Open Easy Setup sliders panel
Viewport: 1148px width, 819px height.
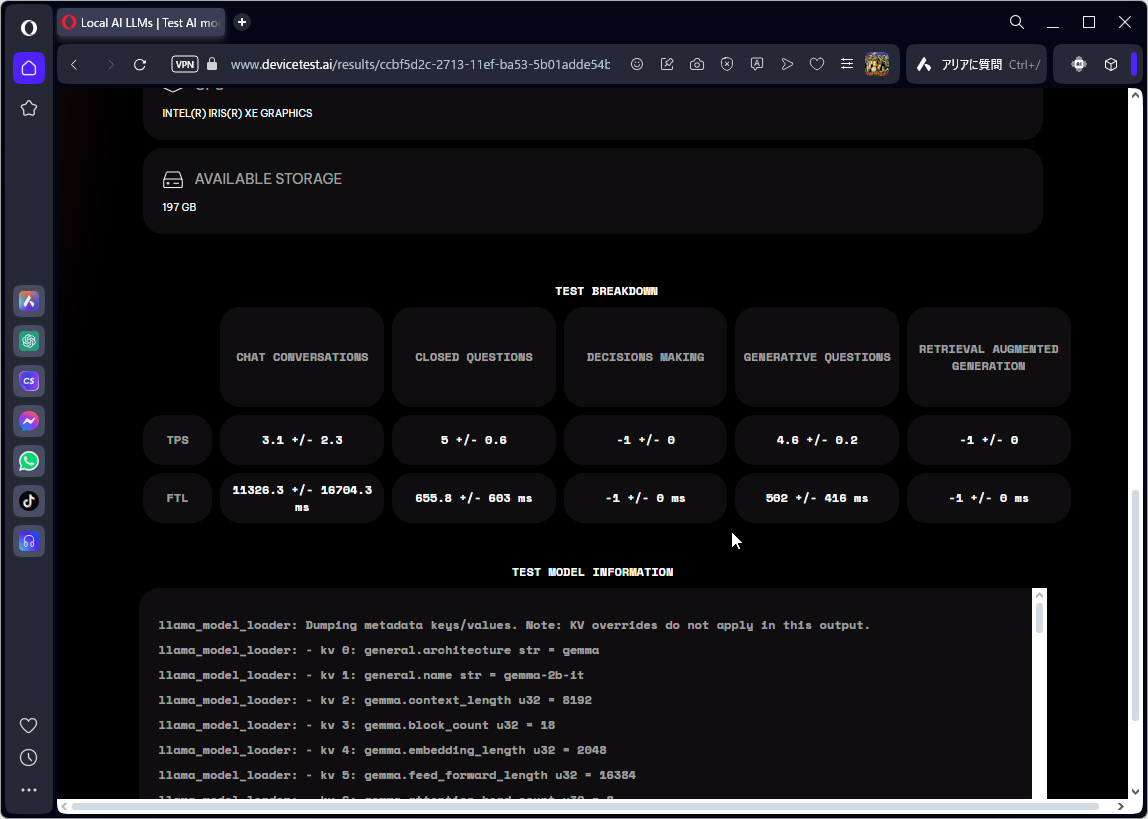846,63
